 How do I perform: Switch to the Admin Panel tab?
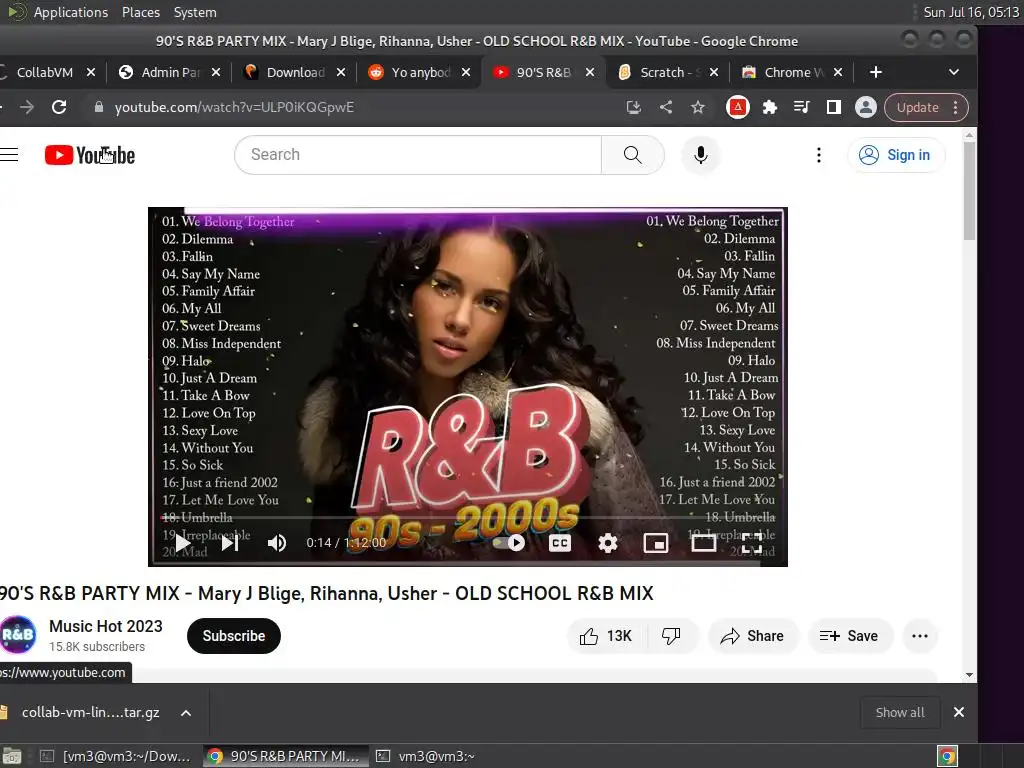[170, 72]
